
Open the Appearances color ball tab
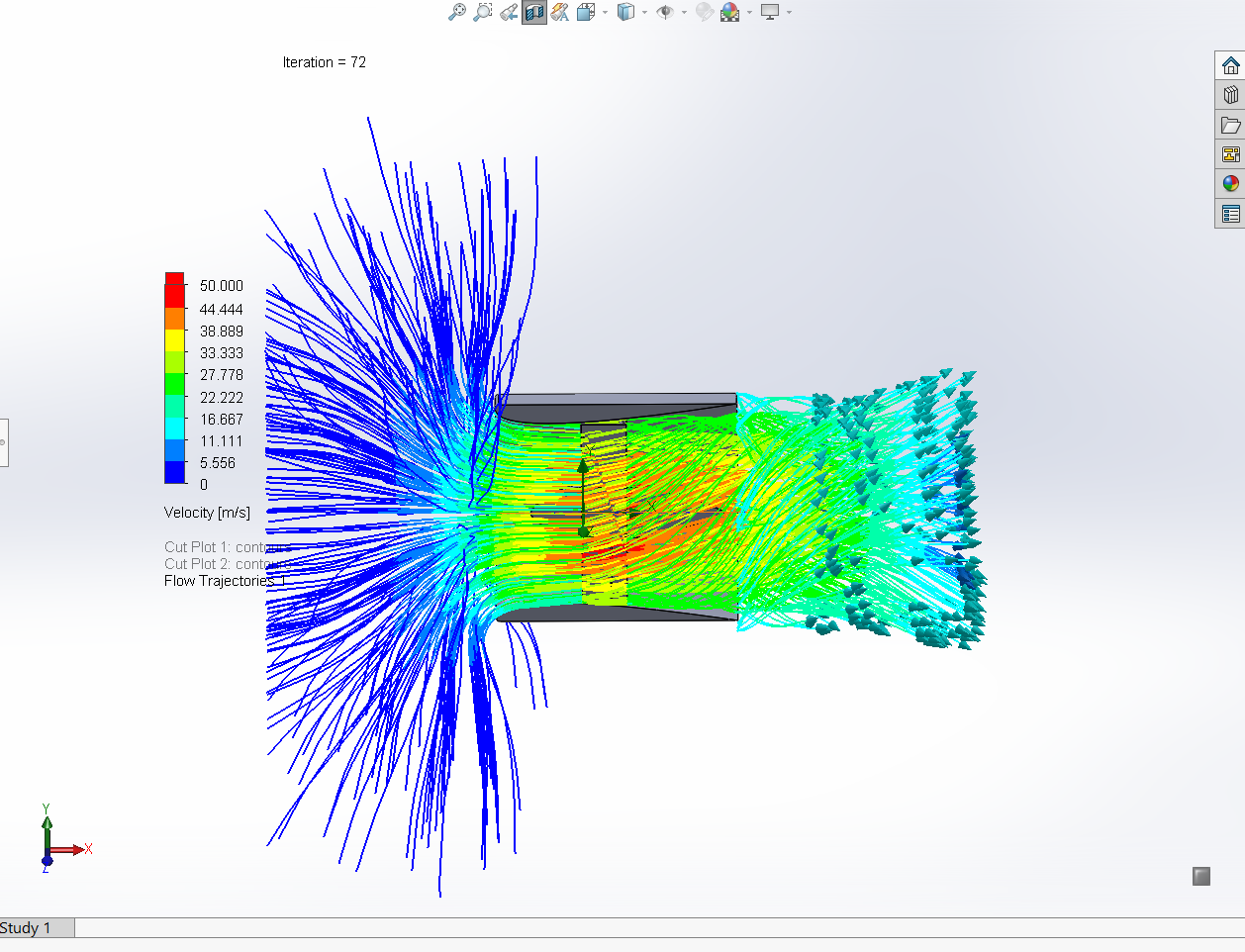(1230, 184)
